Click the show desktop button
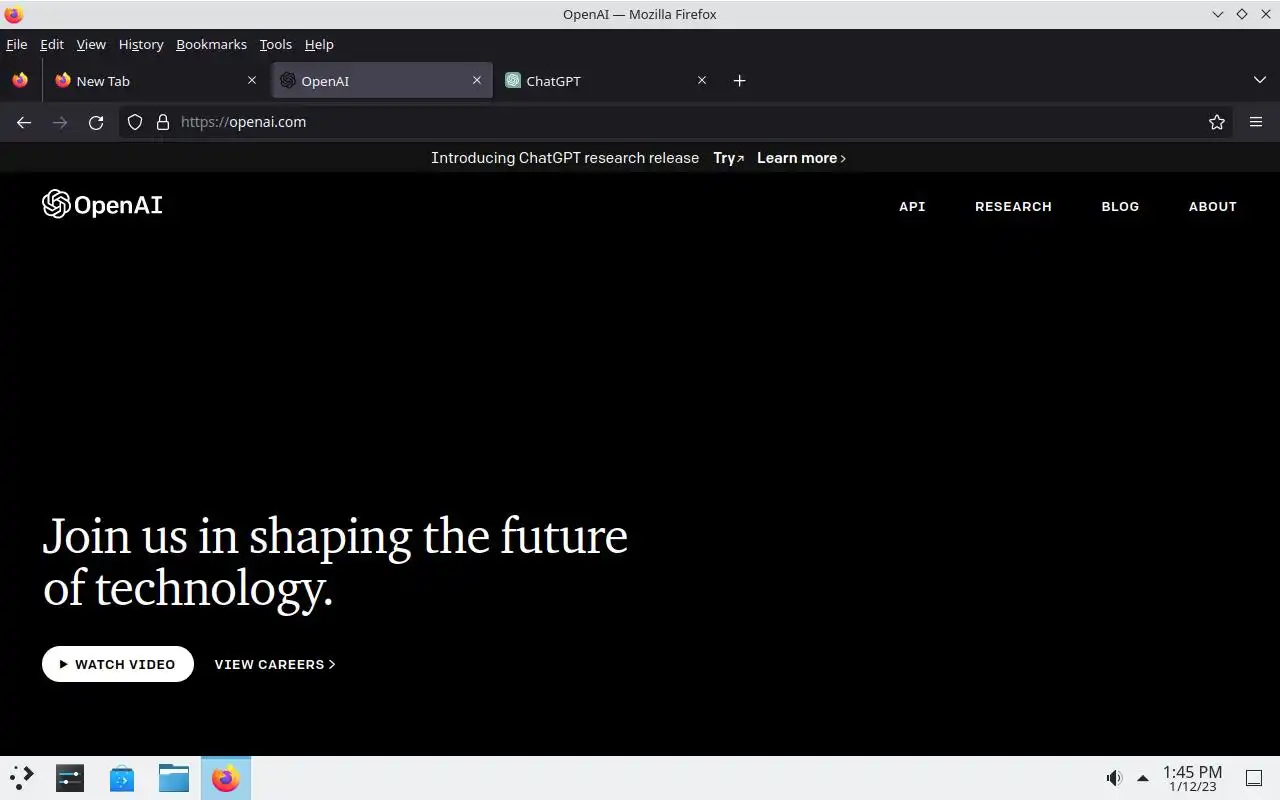The width and height of the screenshot is (1280, 800). click(1254, 778)
